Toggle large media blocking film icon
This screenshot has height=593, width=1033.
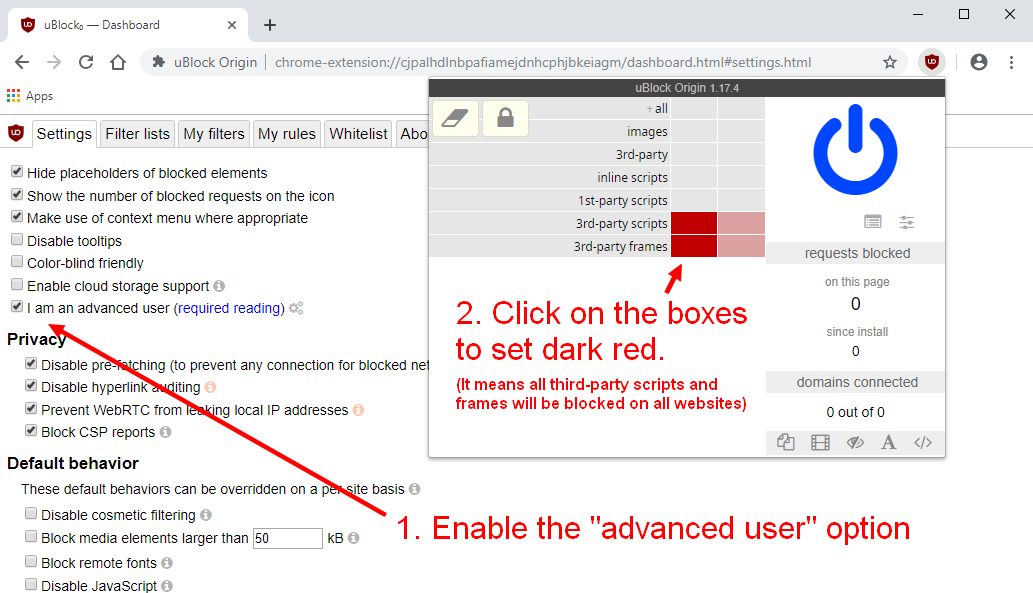click(821, 442)
